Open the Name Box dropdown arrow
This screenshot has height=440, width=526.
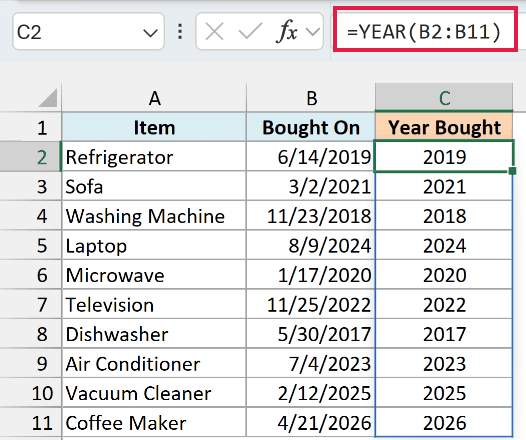tap(150, 33)
